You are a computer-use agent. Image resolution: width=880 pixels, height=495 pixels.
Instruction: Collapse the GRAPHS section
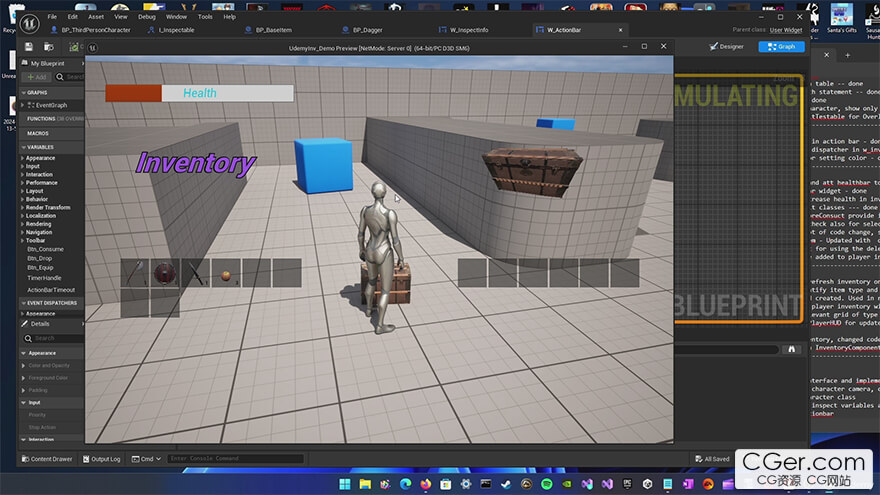pos(24,93)
